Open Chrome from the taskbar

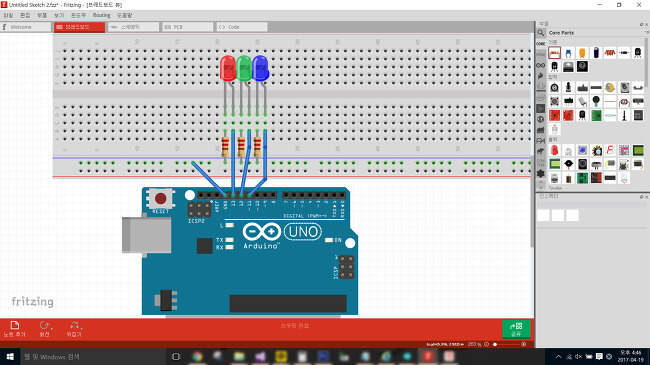coord(197,357)
